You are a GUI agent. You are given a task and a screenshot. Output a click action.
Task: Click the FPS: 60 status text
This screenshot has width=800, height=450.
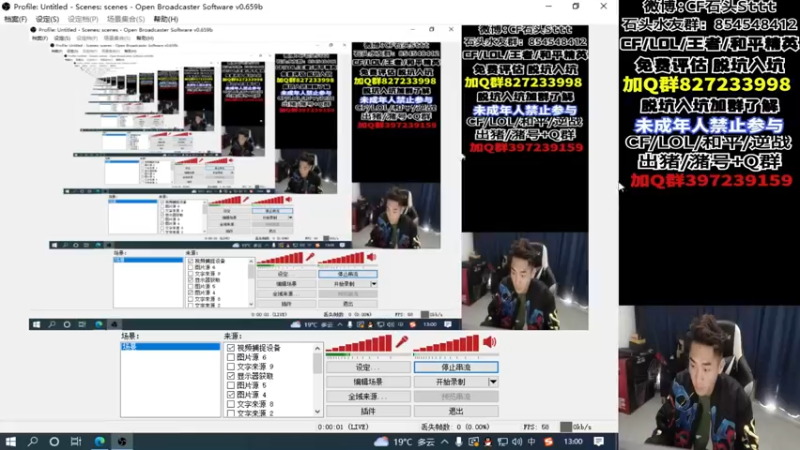(x=536, y=427)
